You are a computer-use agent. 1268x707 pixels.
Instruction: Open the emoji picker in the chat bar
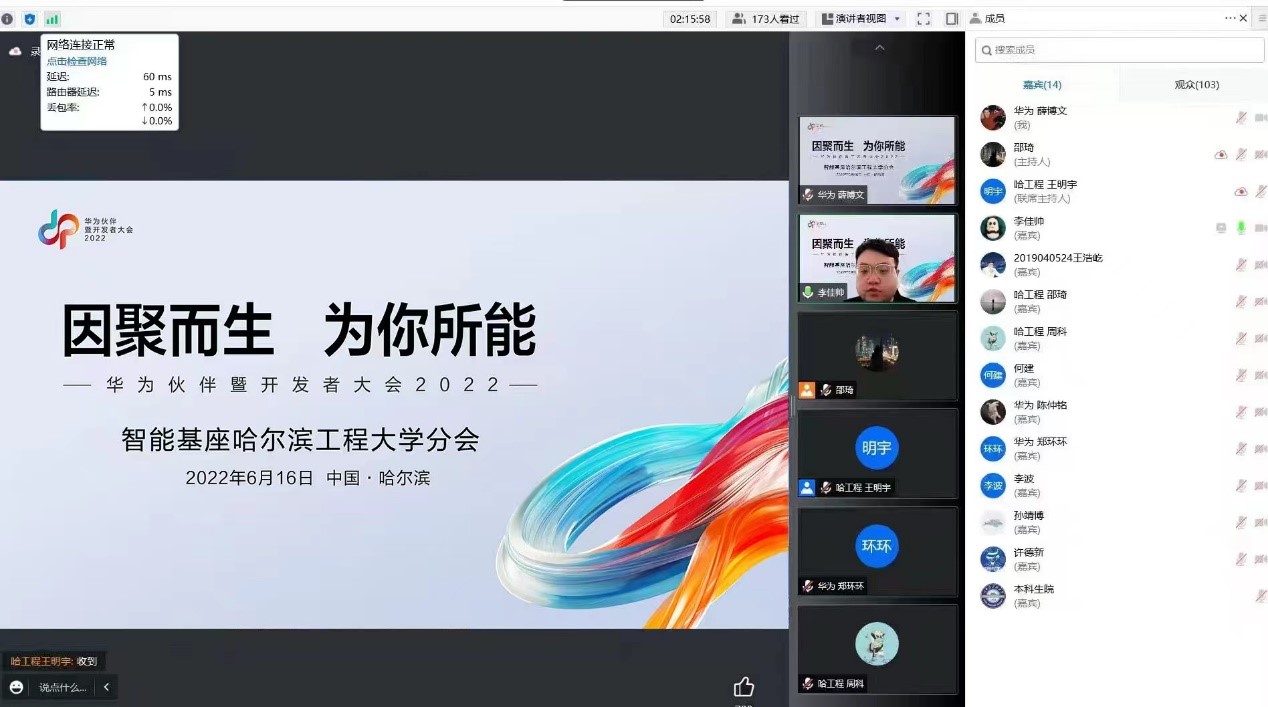pyautogui.click(x=16, y=687)
